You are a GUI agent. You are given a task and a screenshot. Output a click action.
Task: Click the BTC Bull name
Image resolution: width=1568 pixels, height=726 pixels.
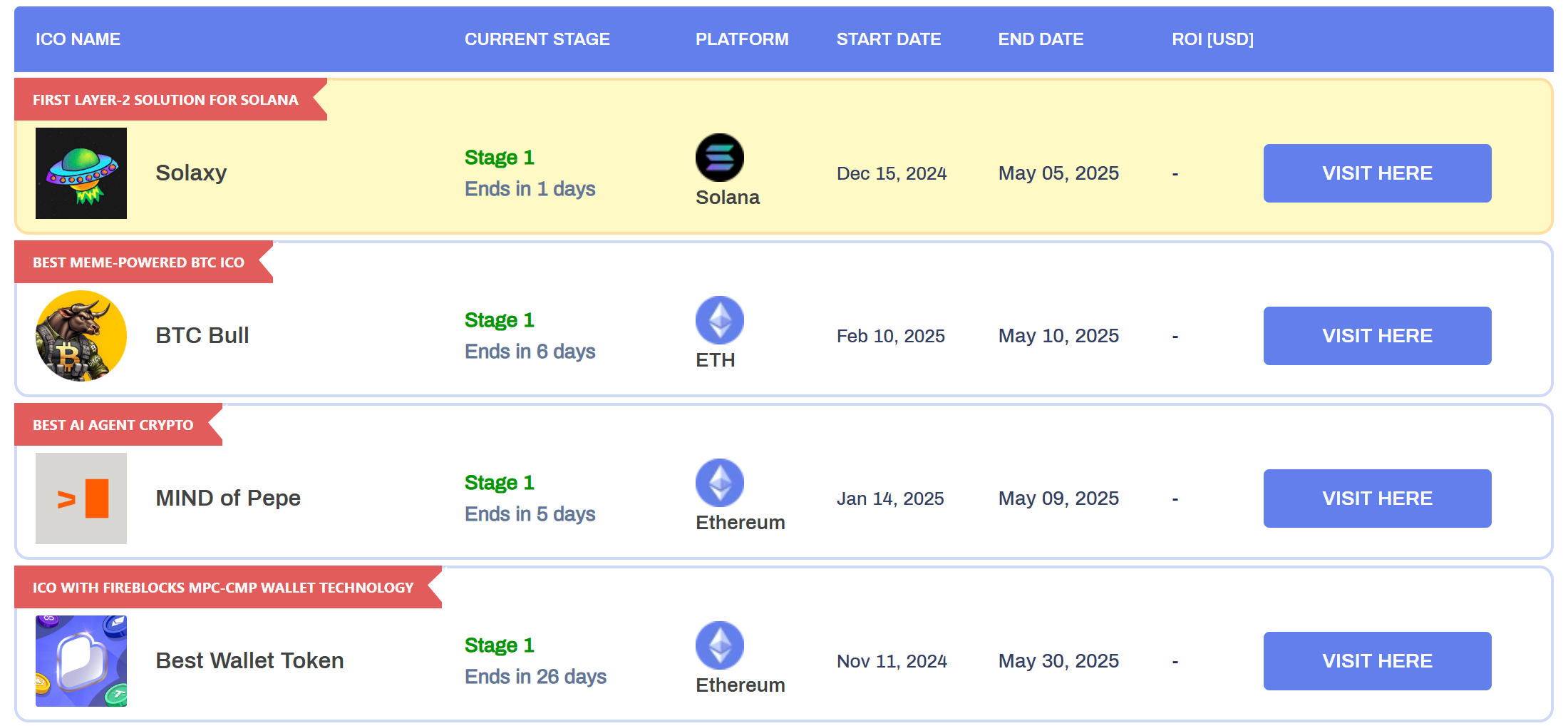pos(202,335)
